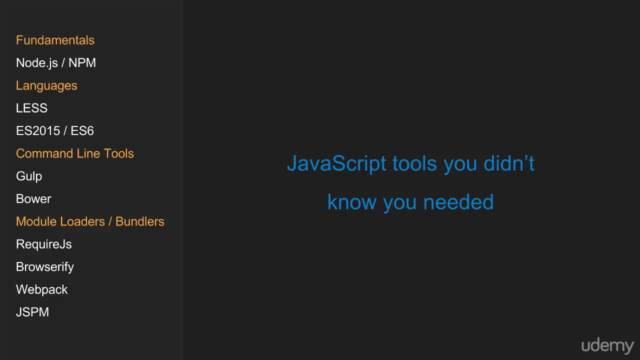This screenshot has height=360, width=640.
Task: Choose the LESS list item
Action: click(32, 108)
